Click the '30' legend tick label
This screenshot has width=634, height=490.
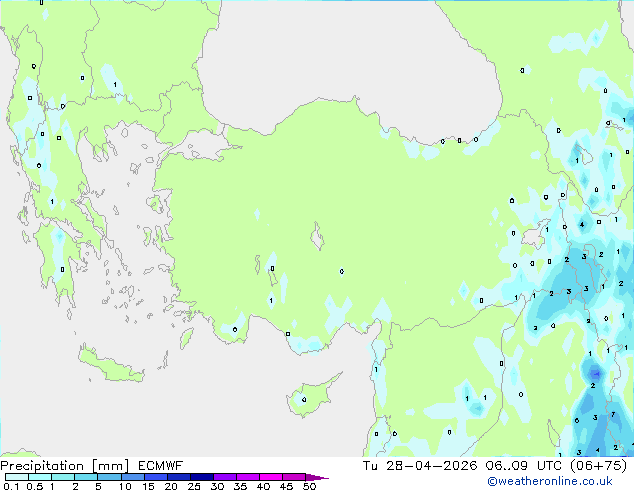(217, 486)
